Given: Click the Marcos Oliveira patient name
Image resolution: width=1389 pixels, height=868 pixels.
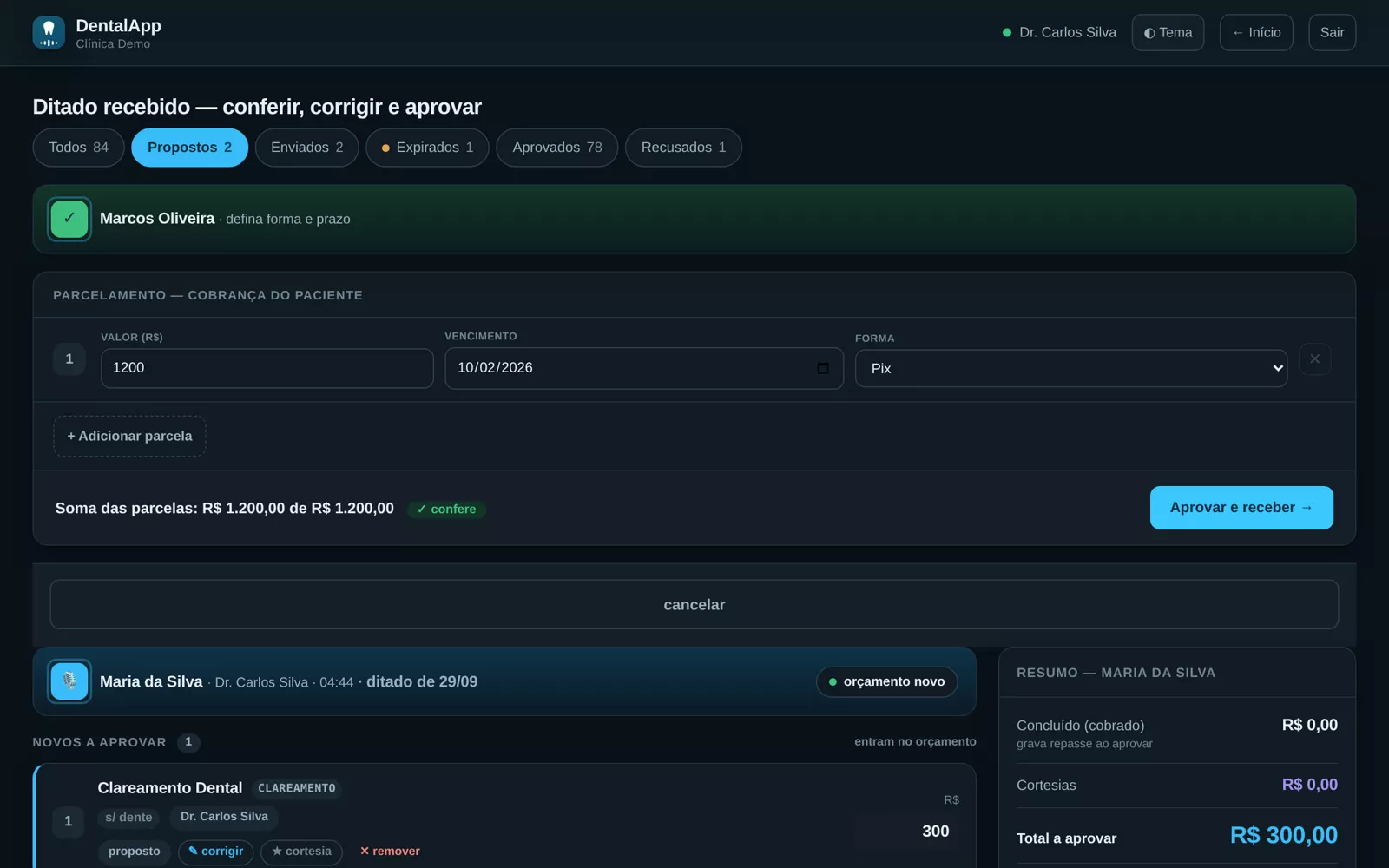Looking at the screenshot, I should [157, 219].
